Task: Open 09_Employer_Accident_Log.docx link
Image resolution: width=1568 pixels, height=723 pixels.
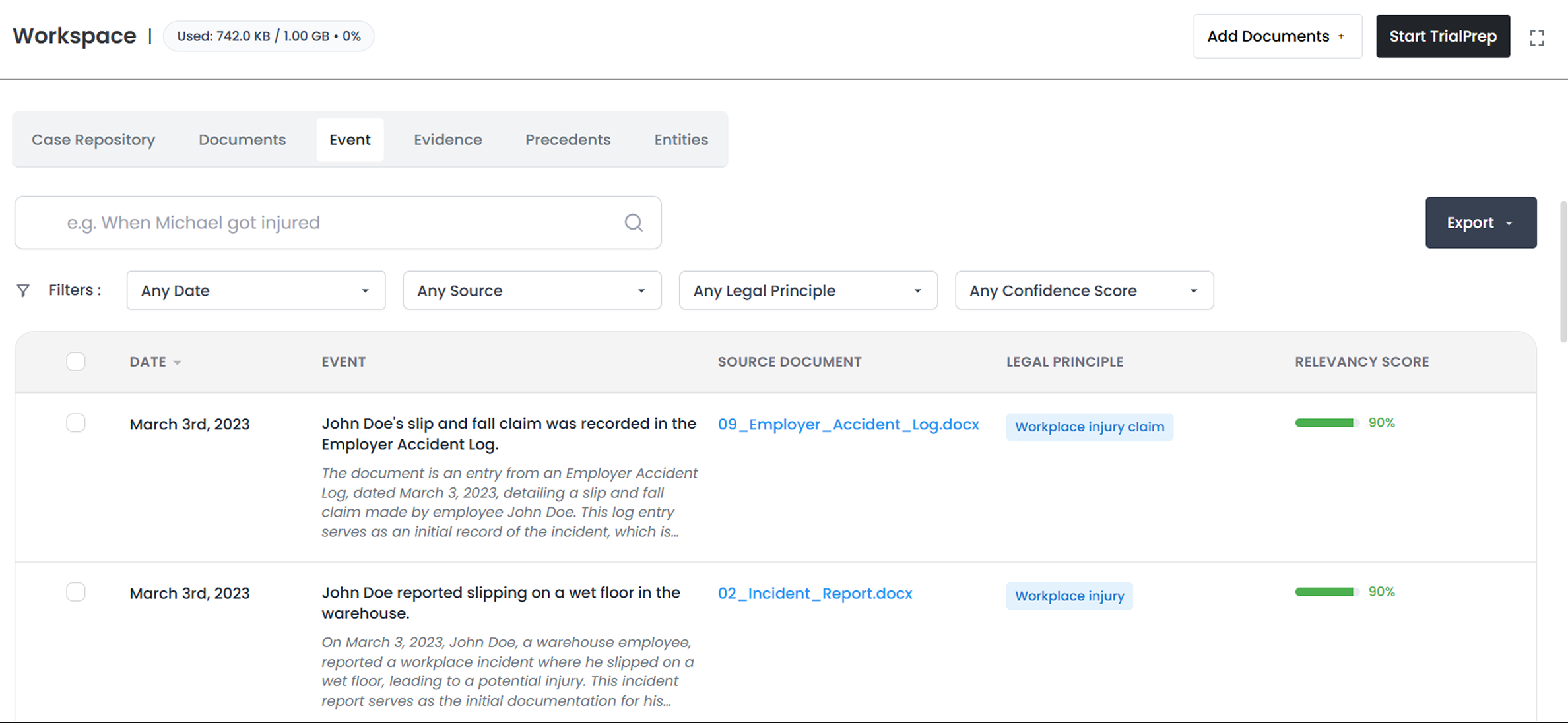Action: coord(848,424)
